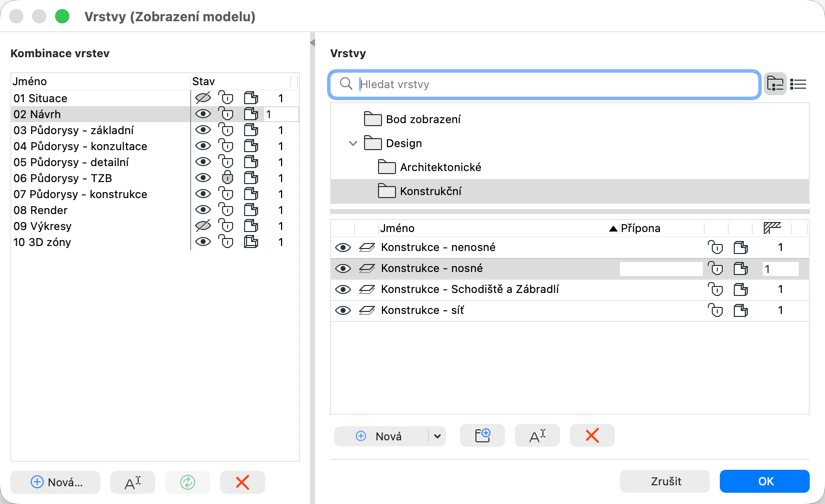The image size is (825, 504).
Task: Toggle solid model icon for 08 Render
Action: point(251,210)
